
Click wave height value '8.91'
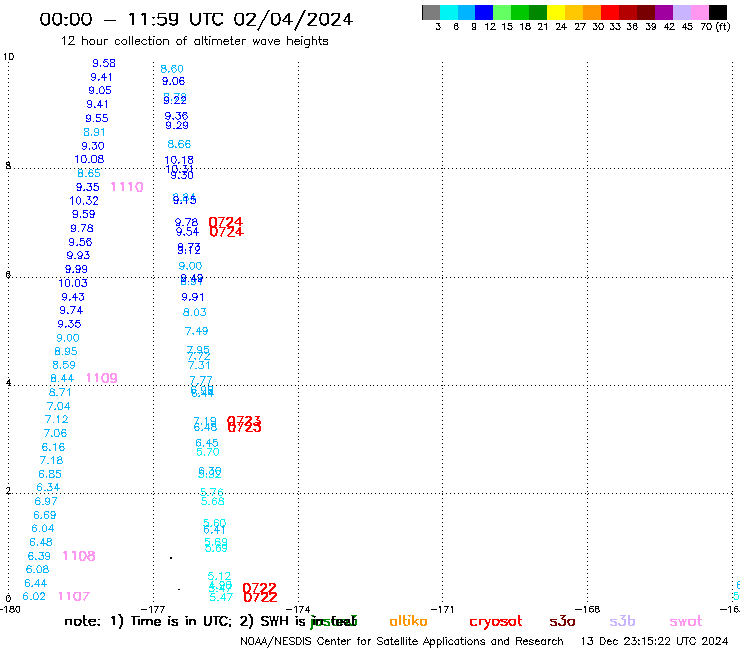(x=94, y=132)
